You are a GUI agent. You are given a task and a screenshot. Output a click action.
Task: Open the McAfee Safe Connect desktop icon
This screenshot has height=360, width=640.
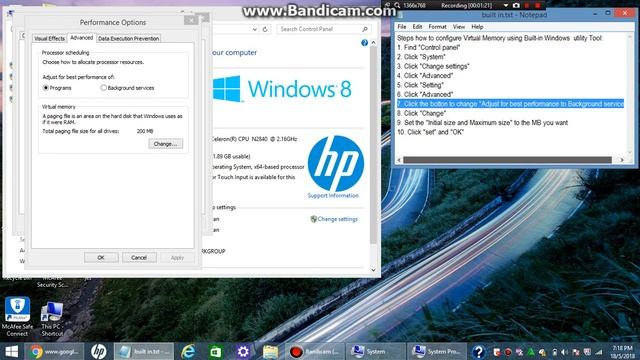(x=17, y=317)
